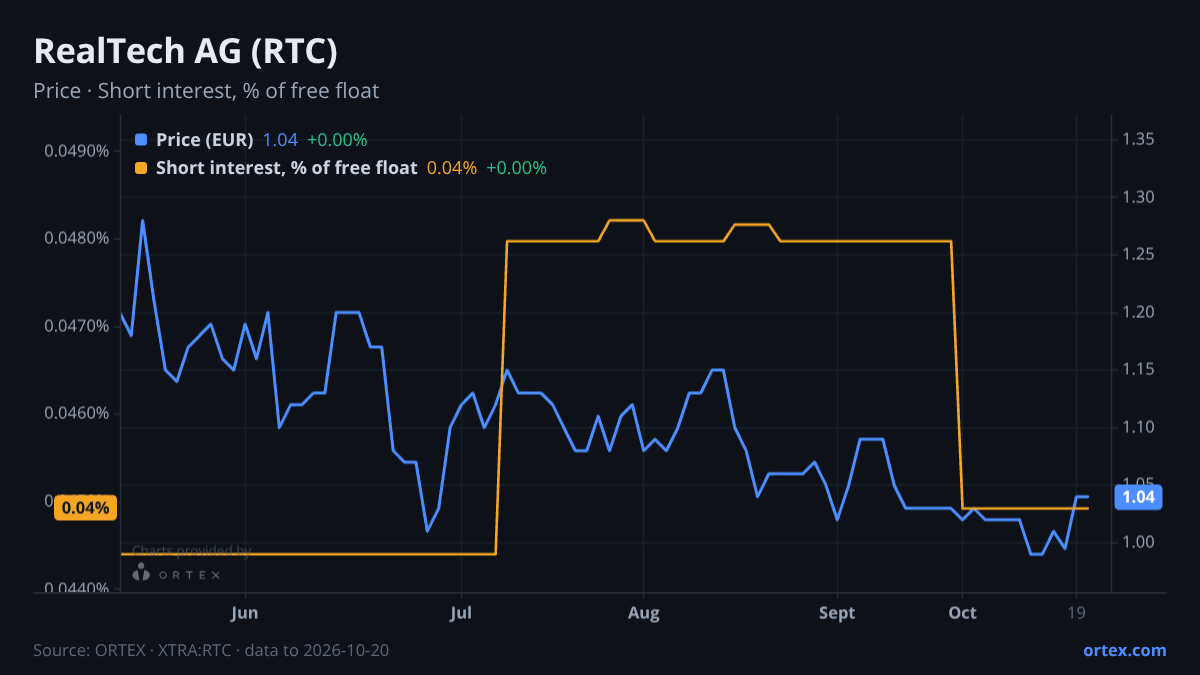The image size is (1200, 675).
Task: Click the 0.0480% left axis label
Action: click(77, 238)
